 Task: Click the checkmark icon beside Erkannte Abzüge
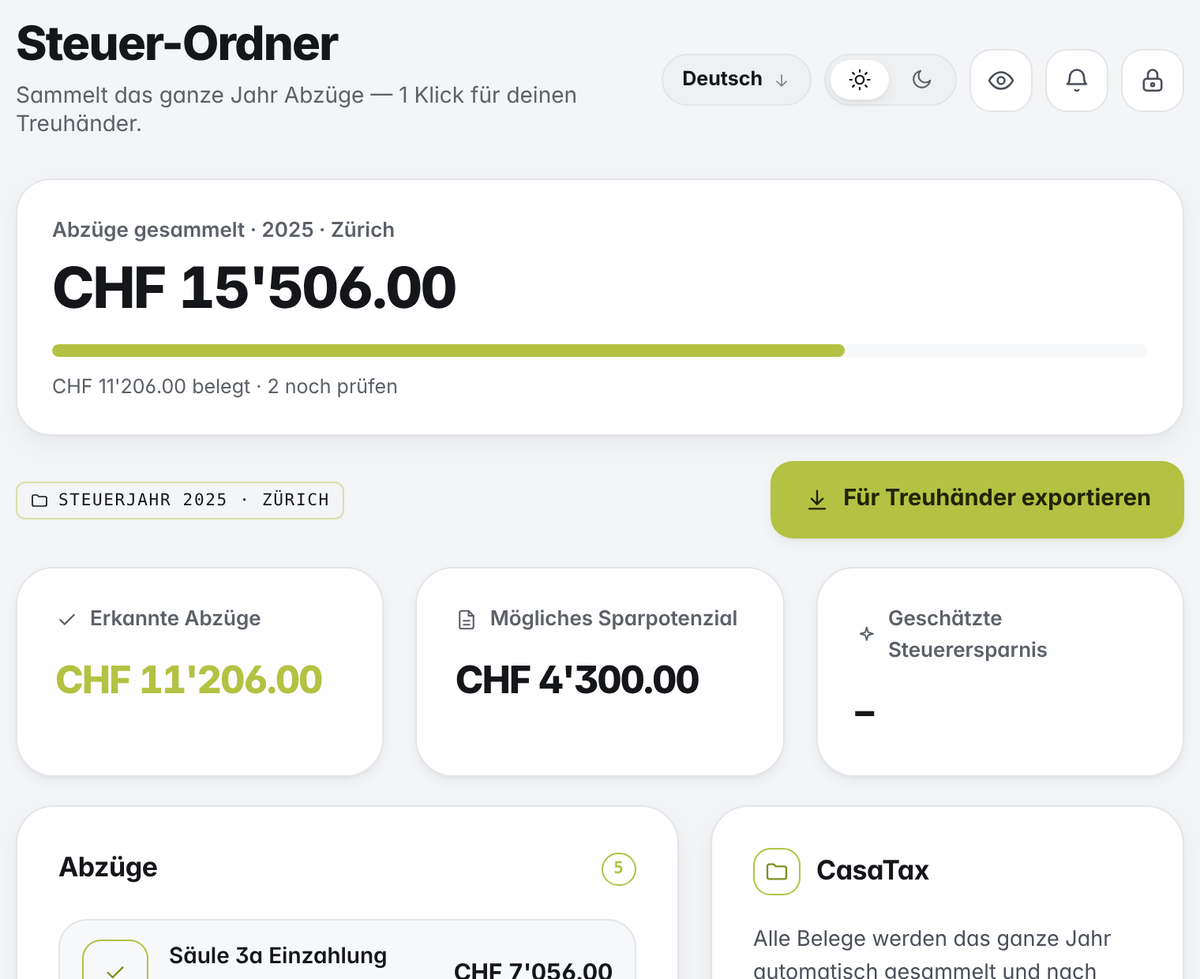[x=67, y=620]
